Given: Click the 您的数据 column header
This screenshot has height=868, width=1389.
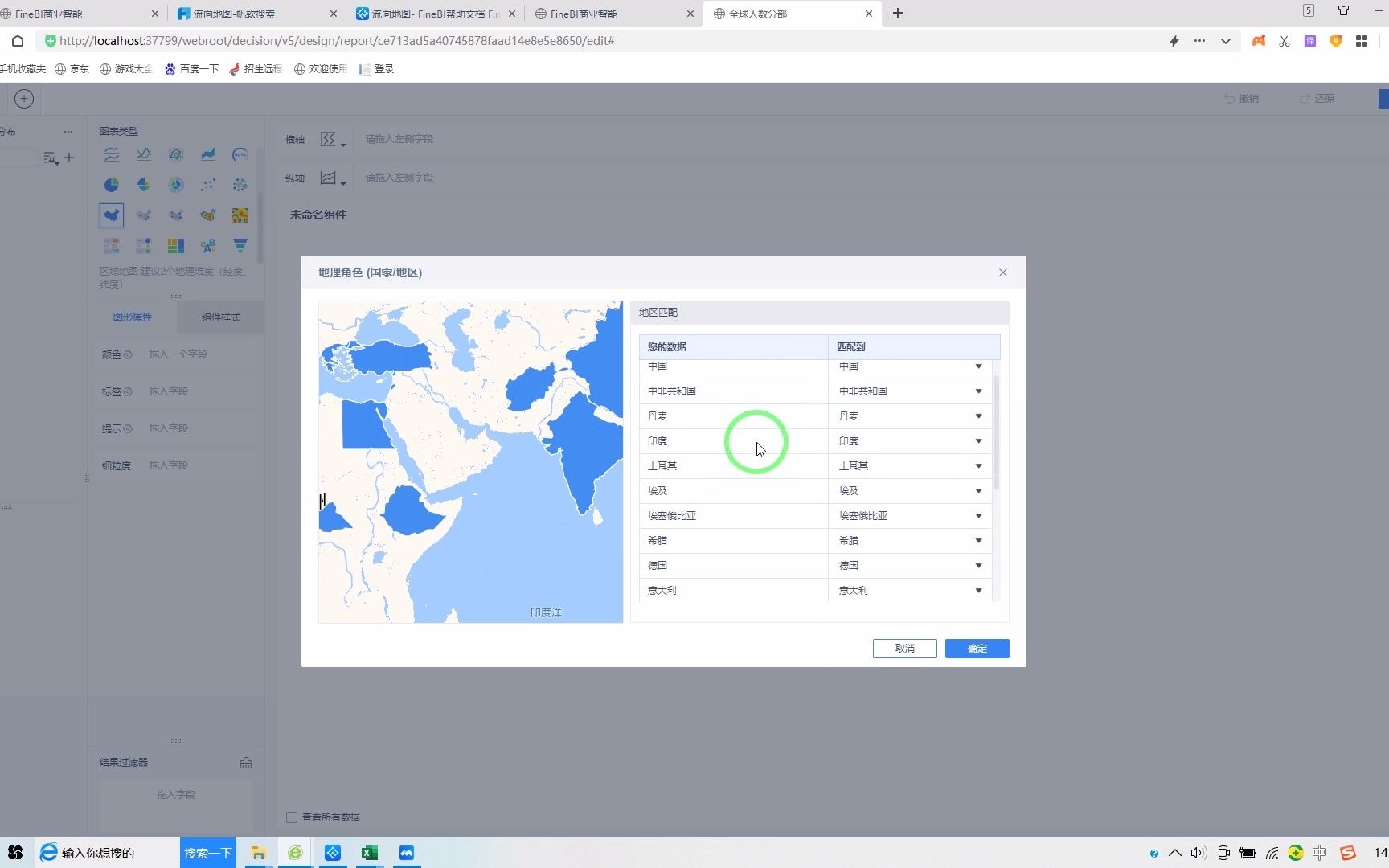Looking at the screenshot, I should [x=734, y=347].
